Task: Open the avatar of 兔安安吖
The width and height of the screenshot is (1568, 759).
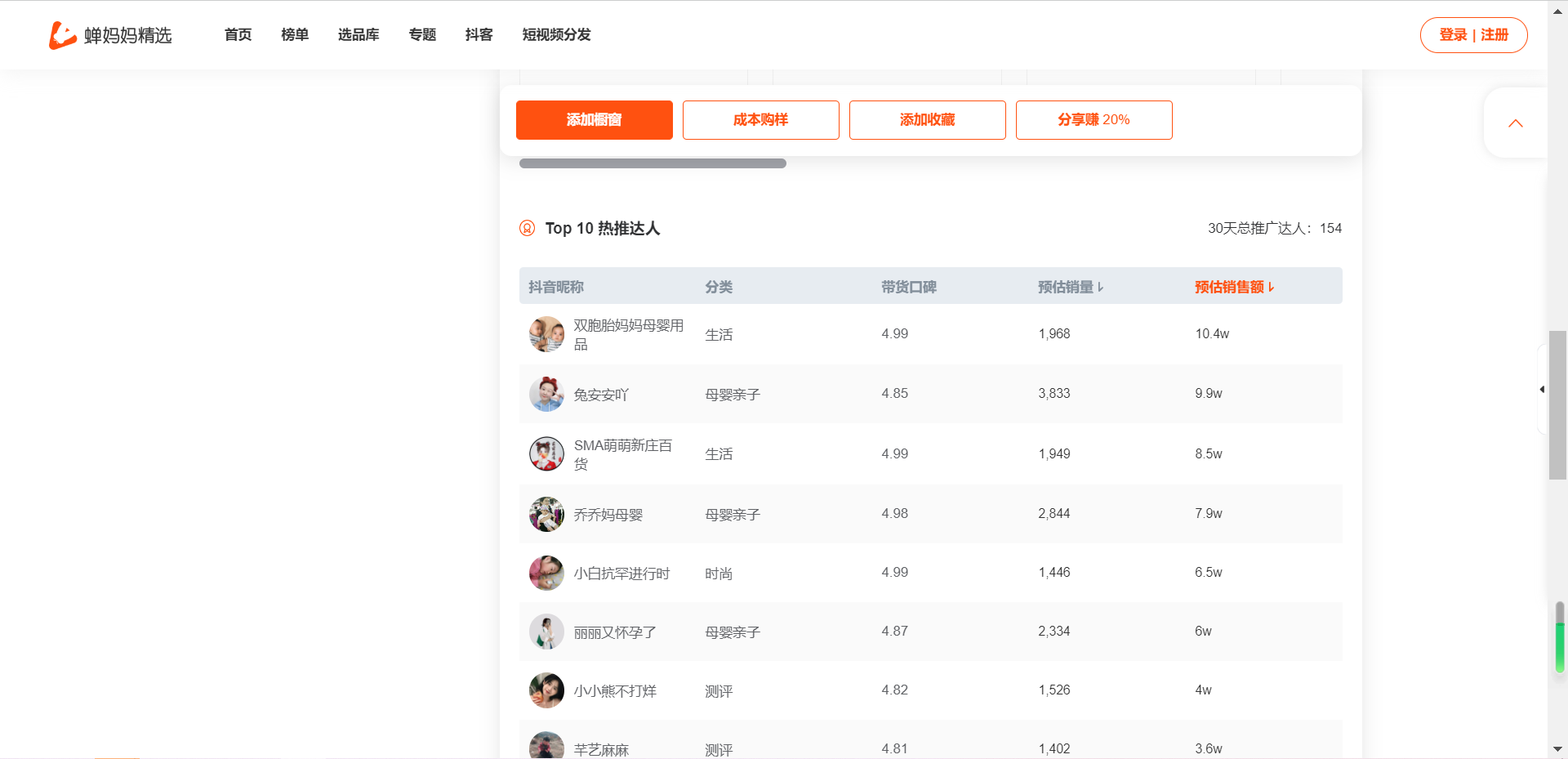Action: click(x=546, y=394)
